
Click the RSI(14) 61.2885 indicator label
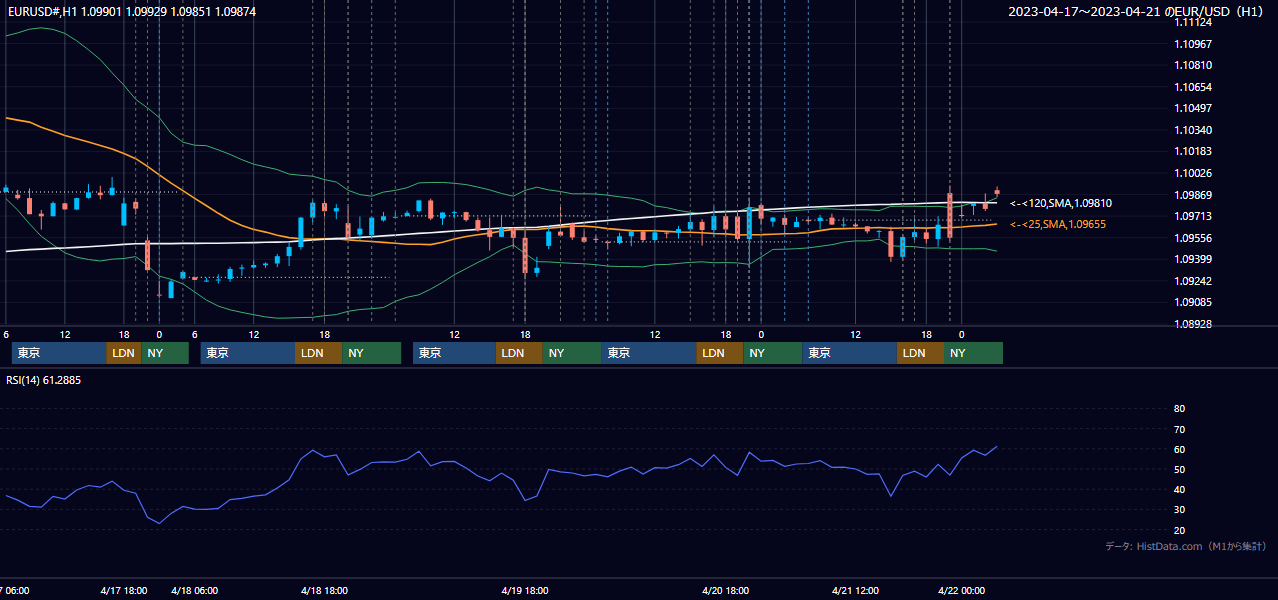(x=44, y=380)
